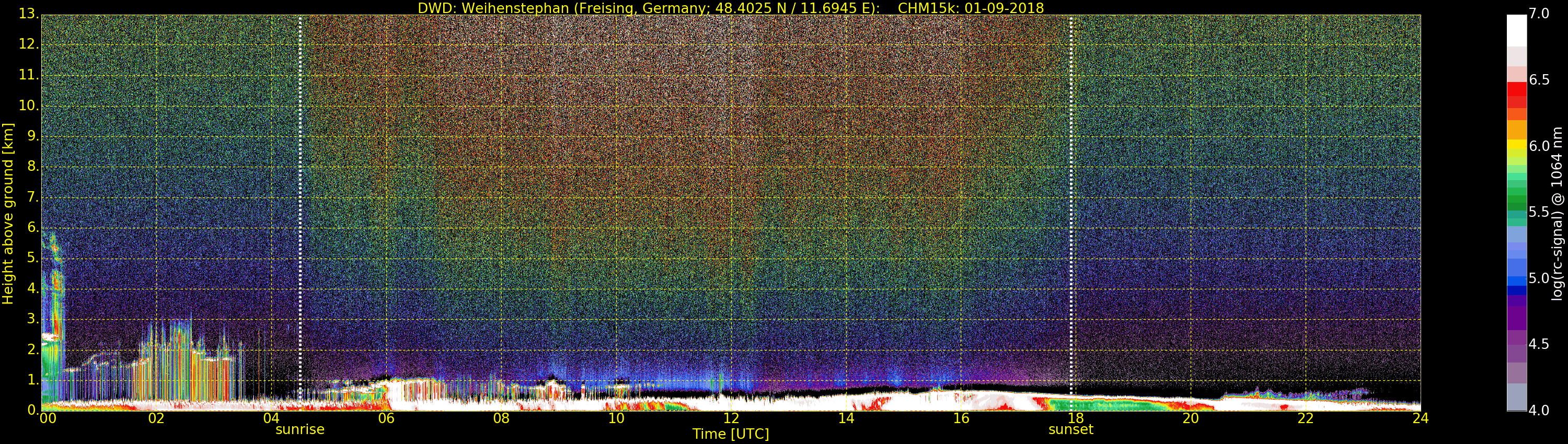
Task: Click the '16' tick on the time axis
Action: point(961,418)
